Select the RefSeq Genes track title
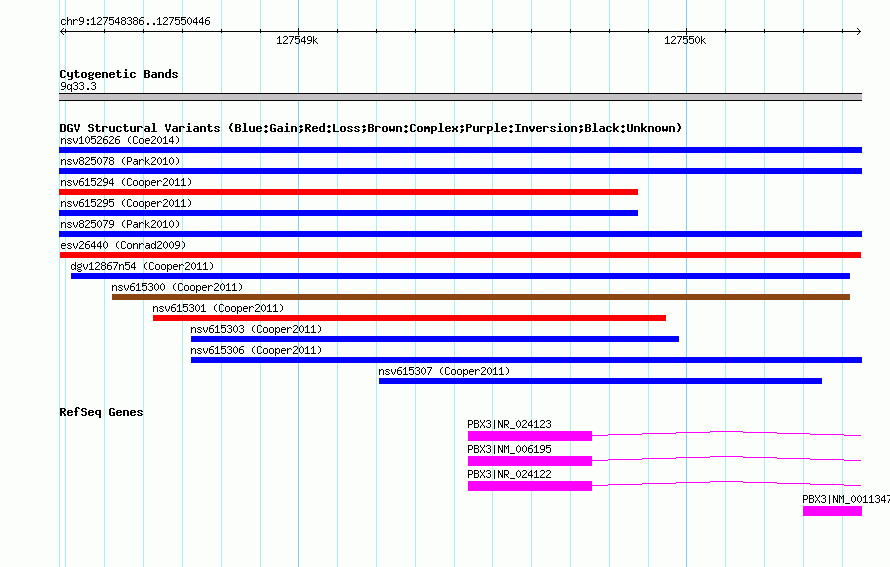Viewport: 890px width, 567px height. click(102, 412)
